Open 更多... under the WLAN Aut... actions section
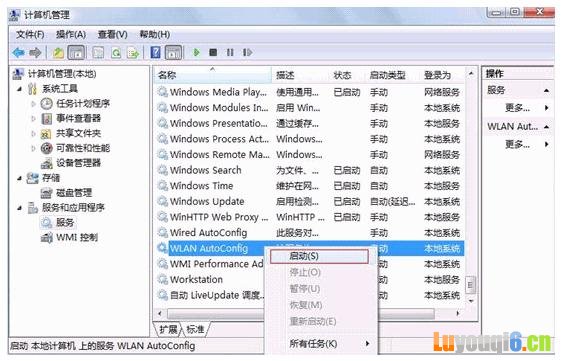564x361 pixels. [518, 145]
